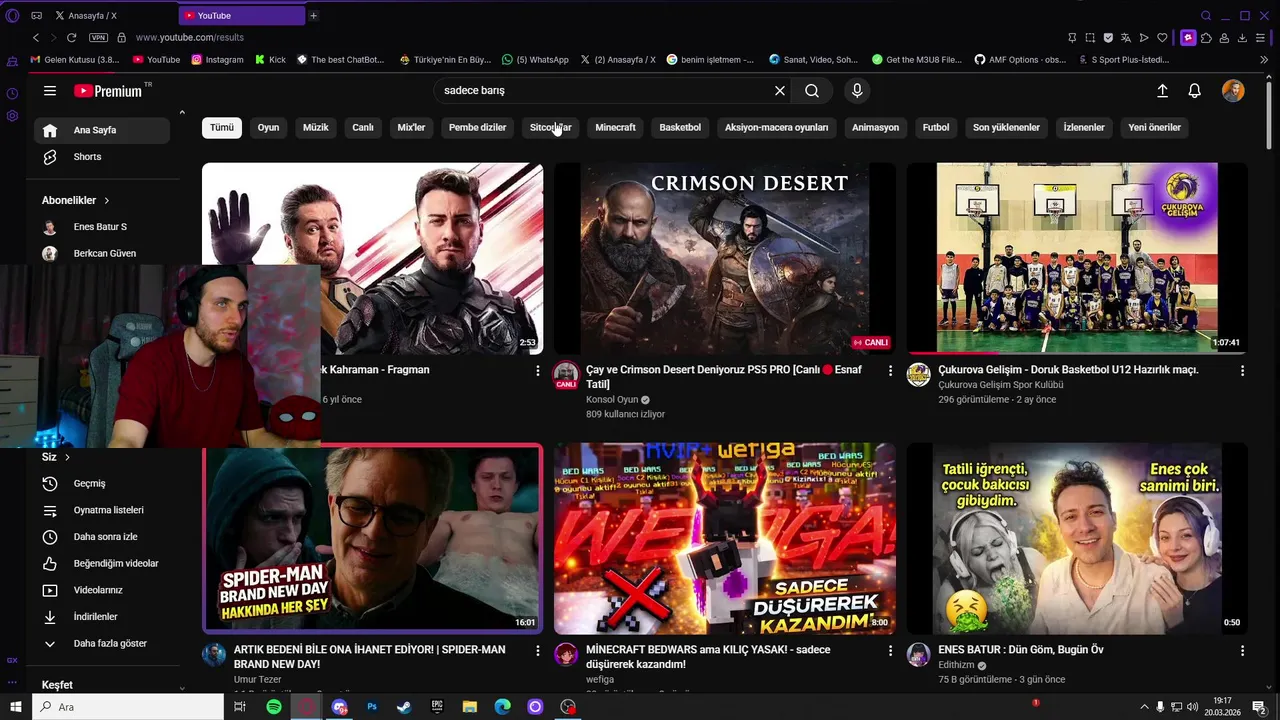
Task: Open more options for Çukurova Gelişim video
Action: pos(1242,370)
